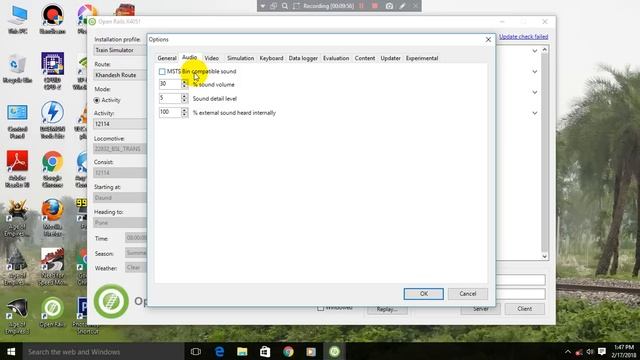Open the Simulation tab

pyautogui.click(x=240, y=58)
